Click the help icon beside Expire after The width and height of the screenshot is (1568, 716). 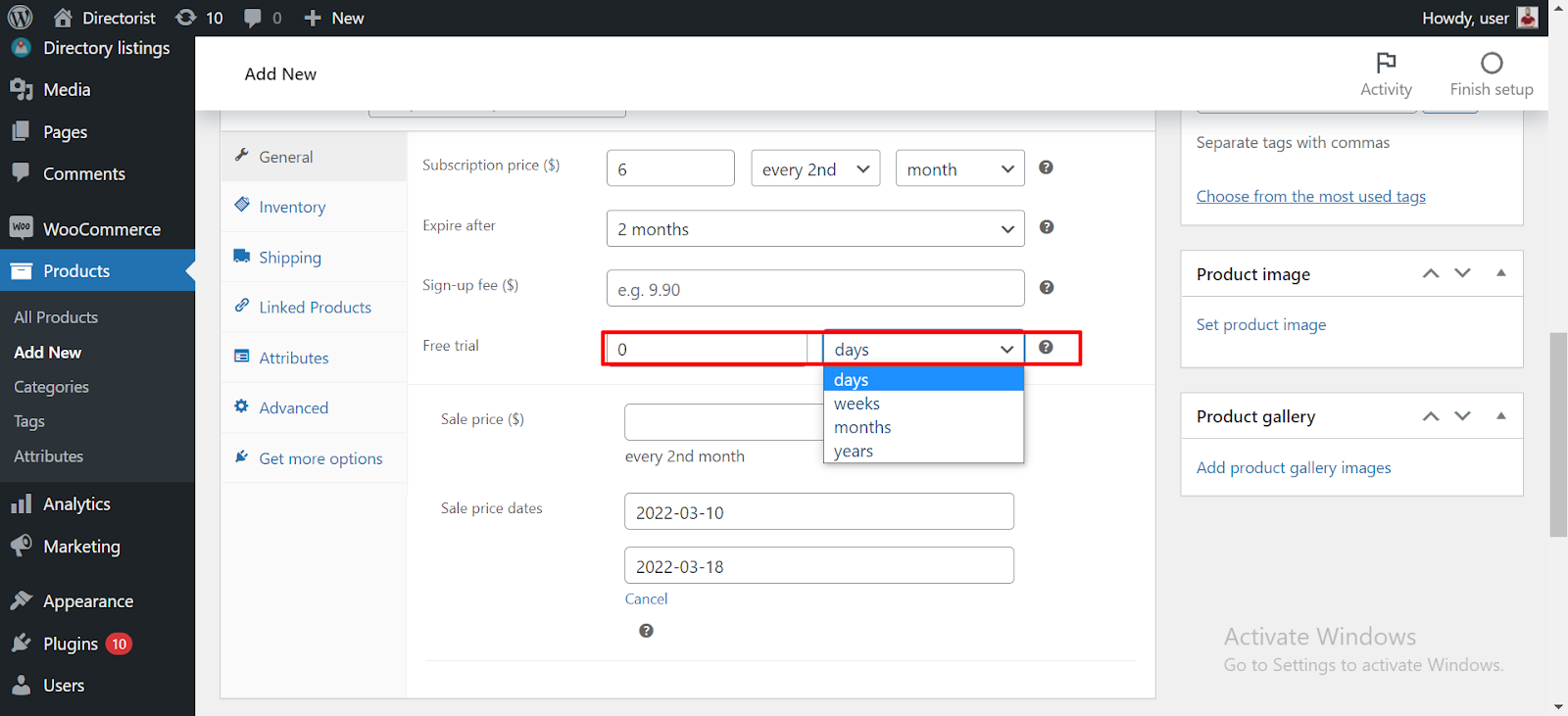click(x=1047, y=227)
